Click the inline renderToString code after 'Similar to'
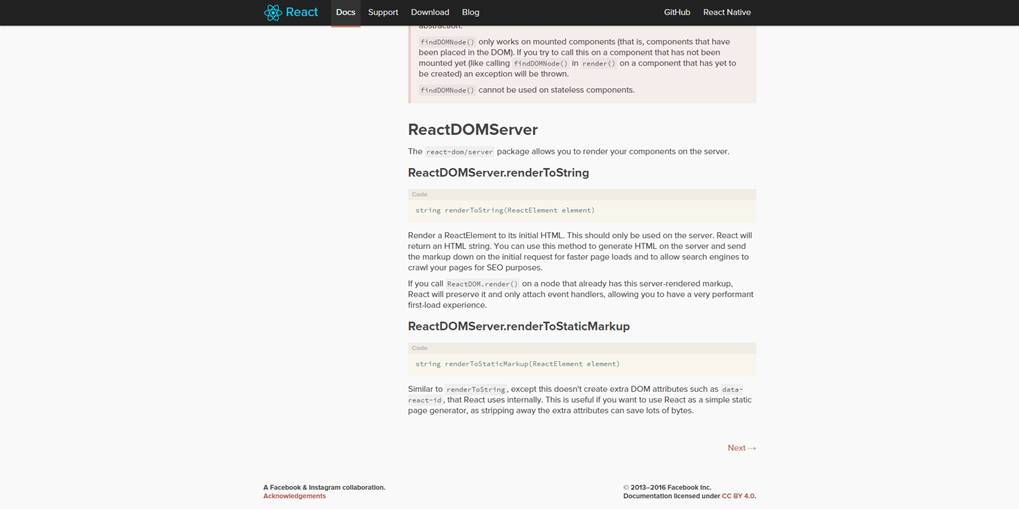1019x509 pixels. (476, 389)
